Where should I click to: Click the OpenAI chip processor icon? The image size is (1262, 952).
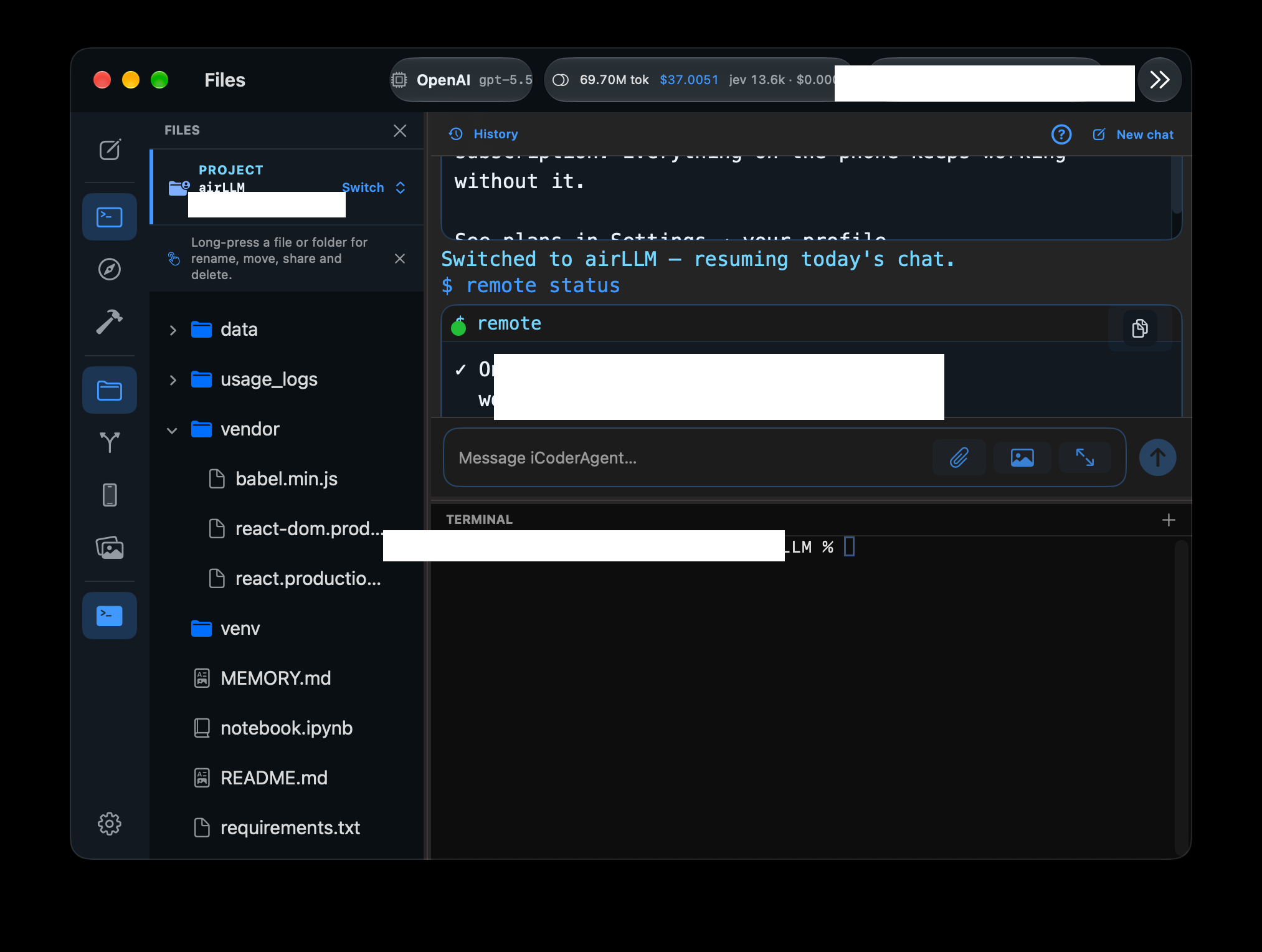[399, 80]
